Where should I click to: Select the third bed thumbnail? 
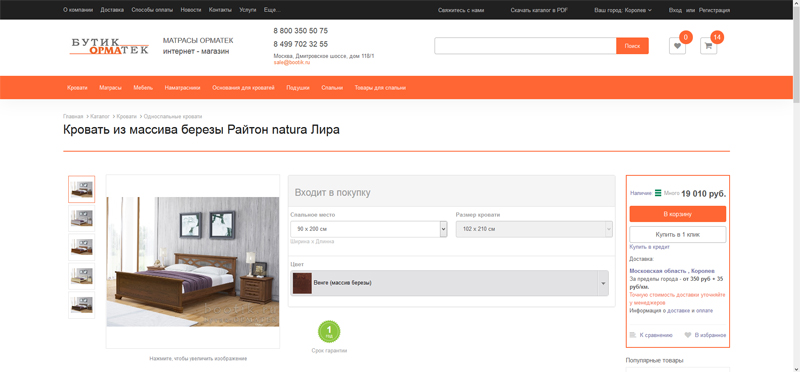coord(82,247)
